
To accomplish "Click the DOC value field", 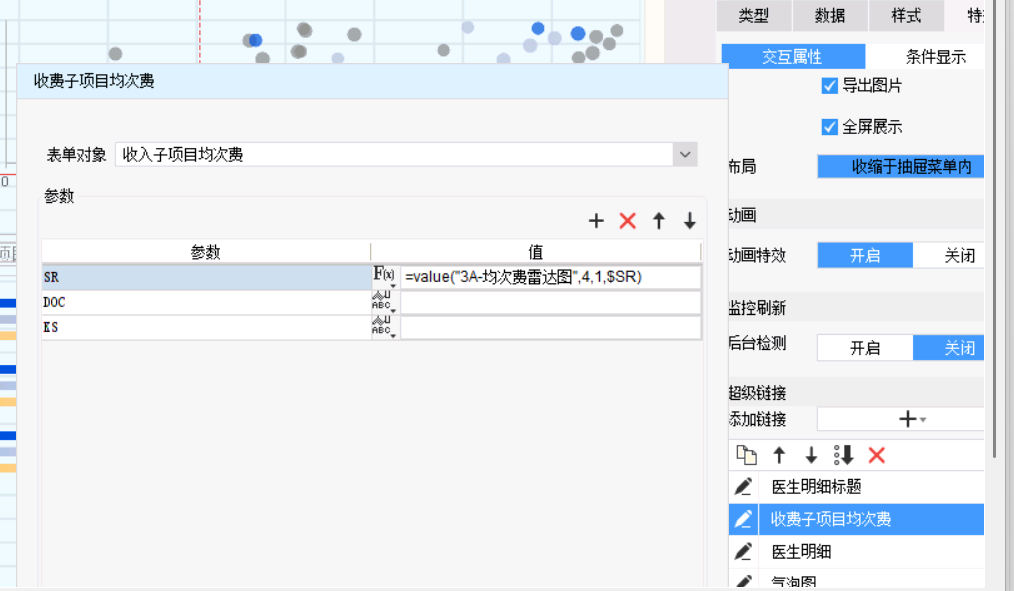I will point(550,302).
